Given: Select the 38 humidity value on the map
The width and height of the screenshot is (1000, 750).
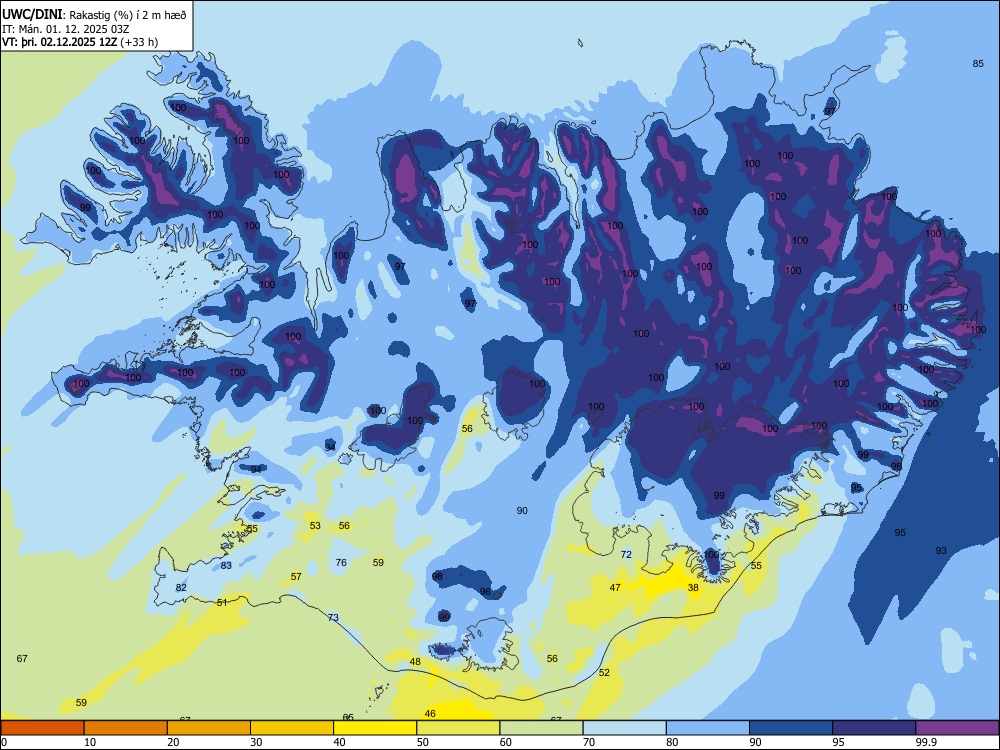Looking at the screenshot, I should coord(693,587).
